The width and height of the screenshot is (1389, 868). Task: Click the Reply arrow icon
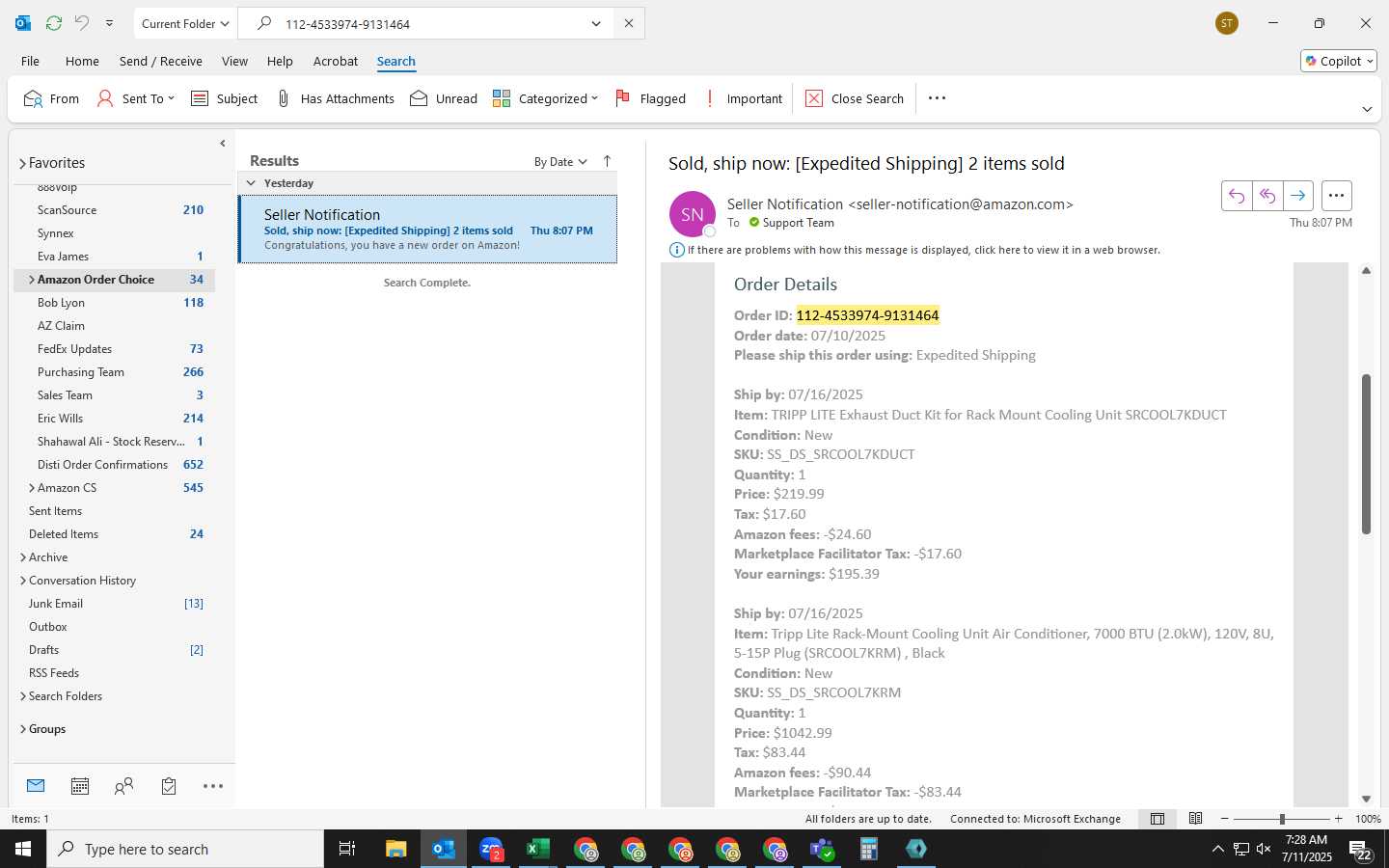[1237, 196]
